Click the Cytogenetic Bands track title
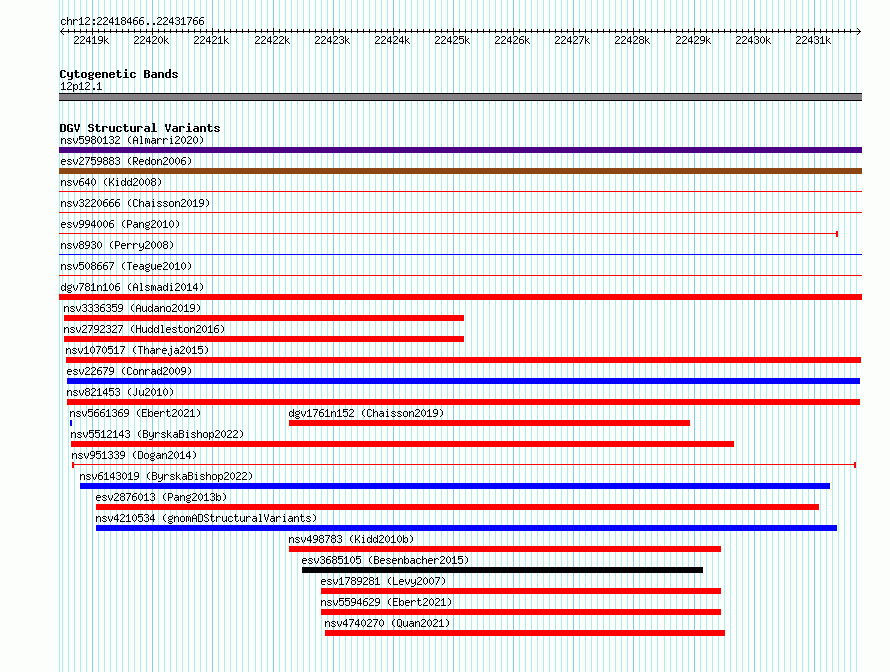 119,74
